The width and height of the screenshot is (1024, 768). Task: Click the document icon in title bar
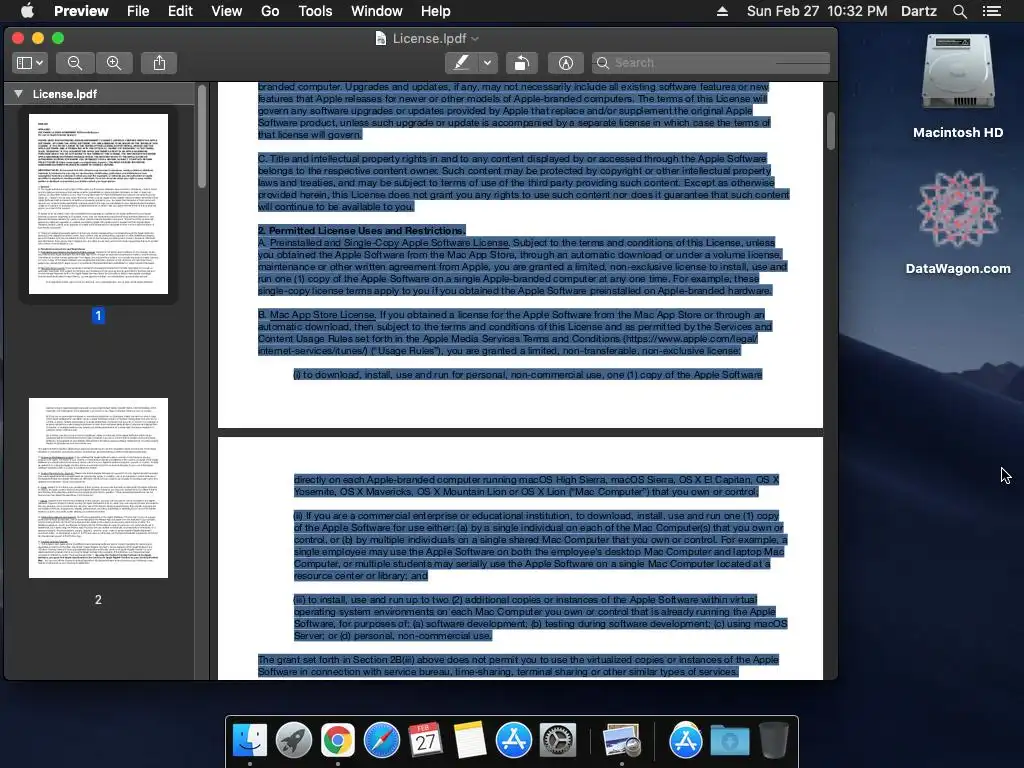[381, 39]
